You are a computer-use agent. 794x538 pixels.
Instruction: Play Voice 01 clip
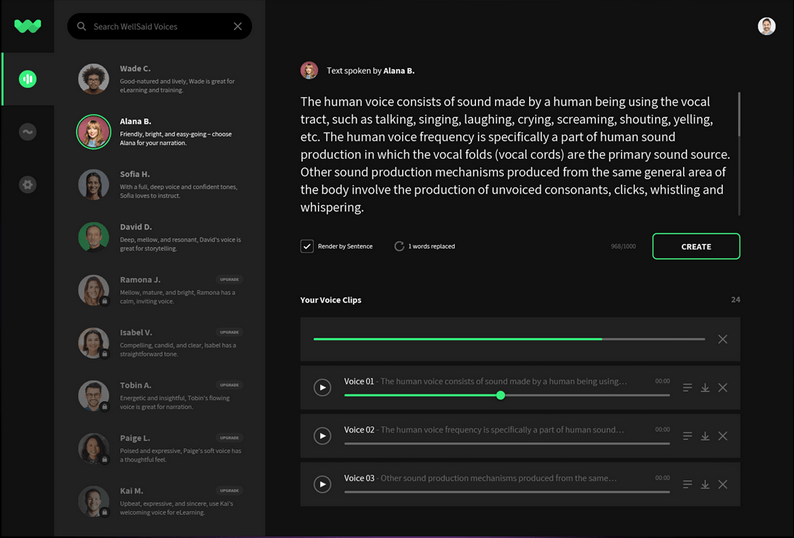322,388
